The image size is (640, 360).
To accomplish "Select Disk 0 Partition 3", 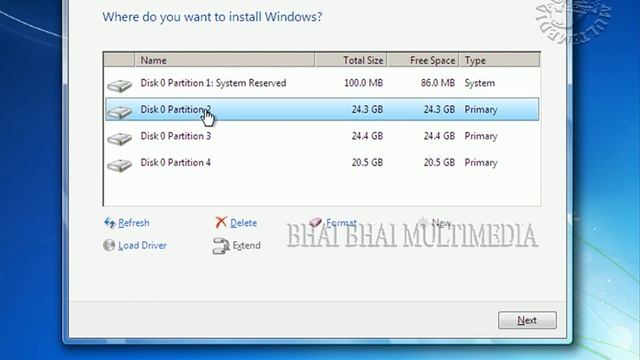I will click(322, 136).
